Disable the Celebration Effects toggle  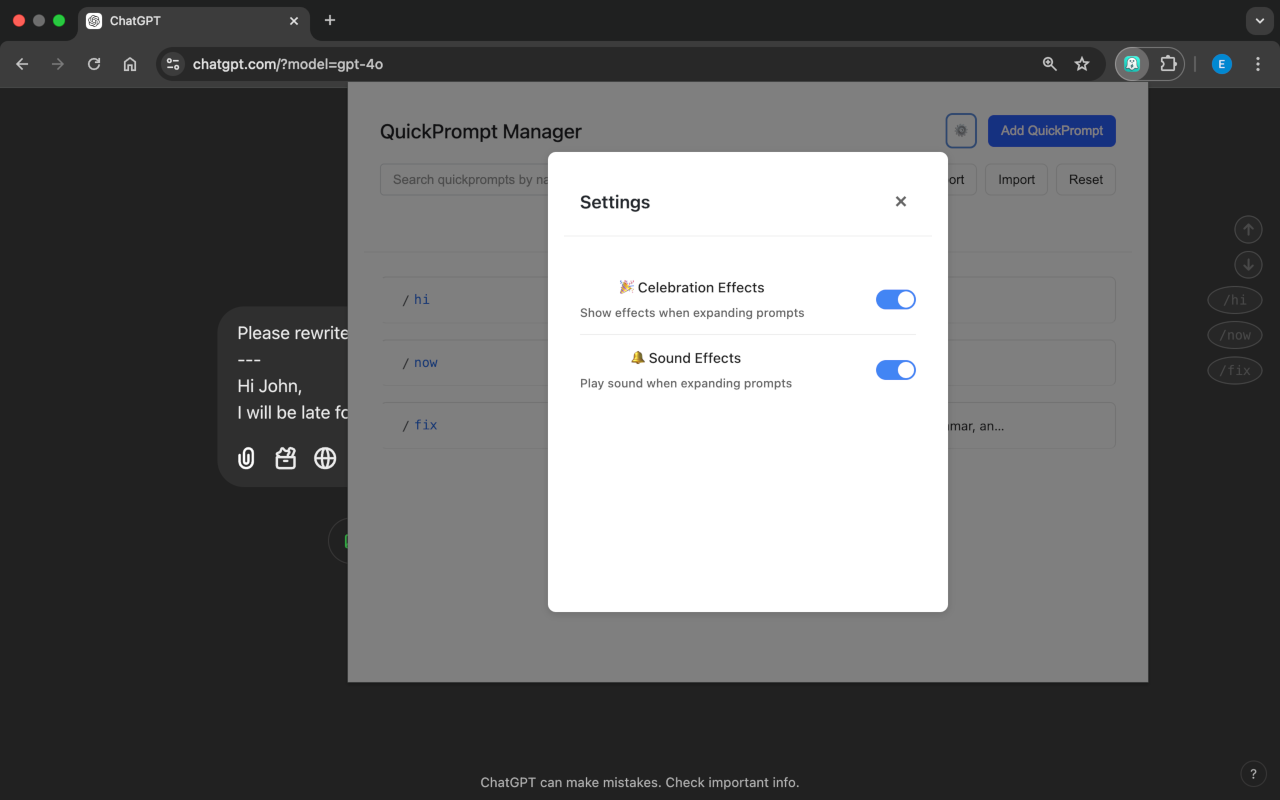pyautogui.click(x=895, y=299)
